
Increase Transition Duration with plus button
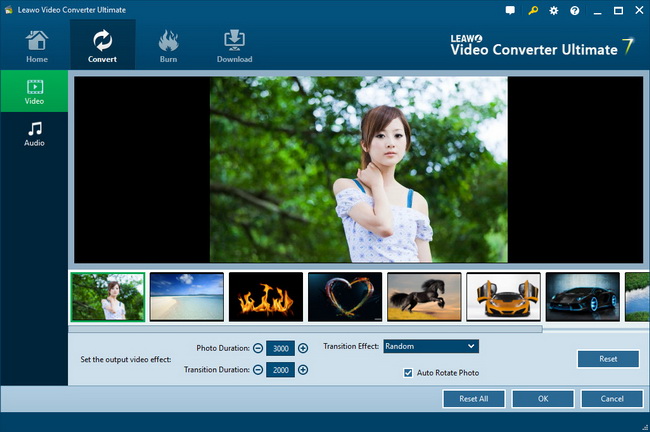pyautogui.click(x=303, y=369)
